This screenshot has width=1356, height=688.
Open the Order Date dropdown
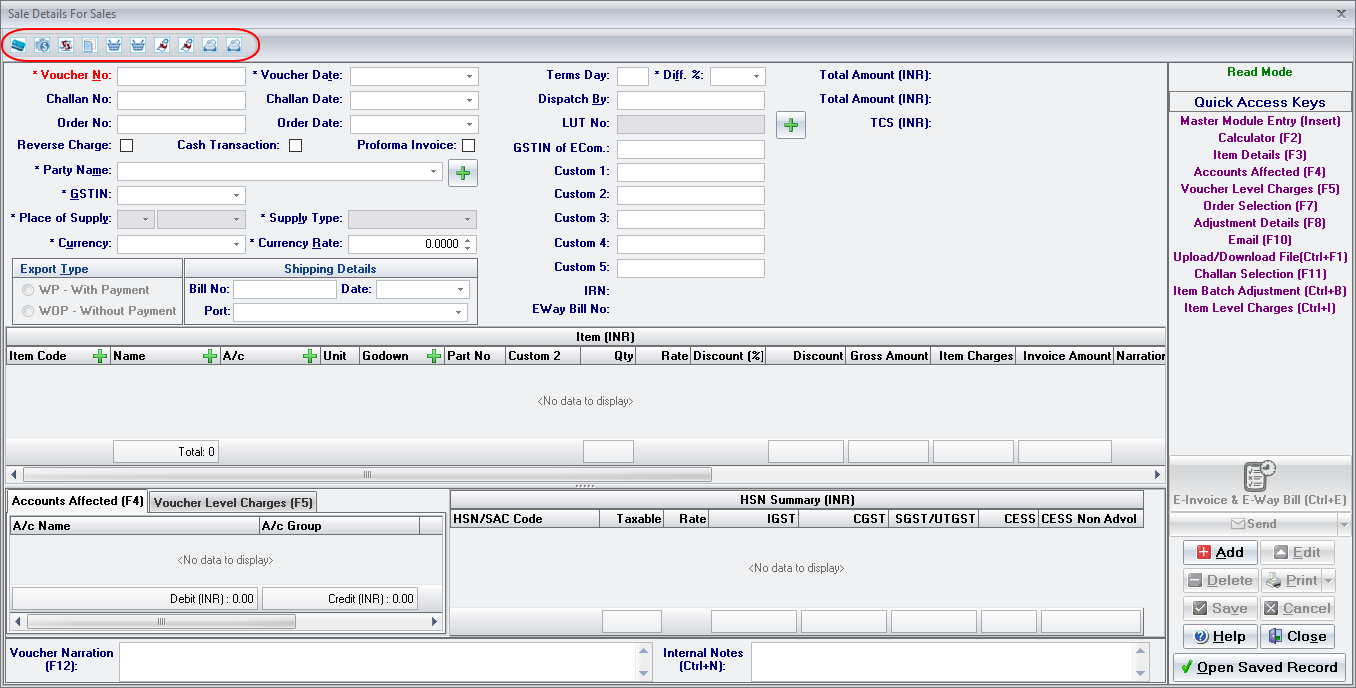(469, 124)
